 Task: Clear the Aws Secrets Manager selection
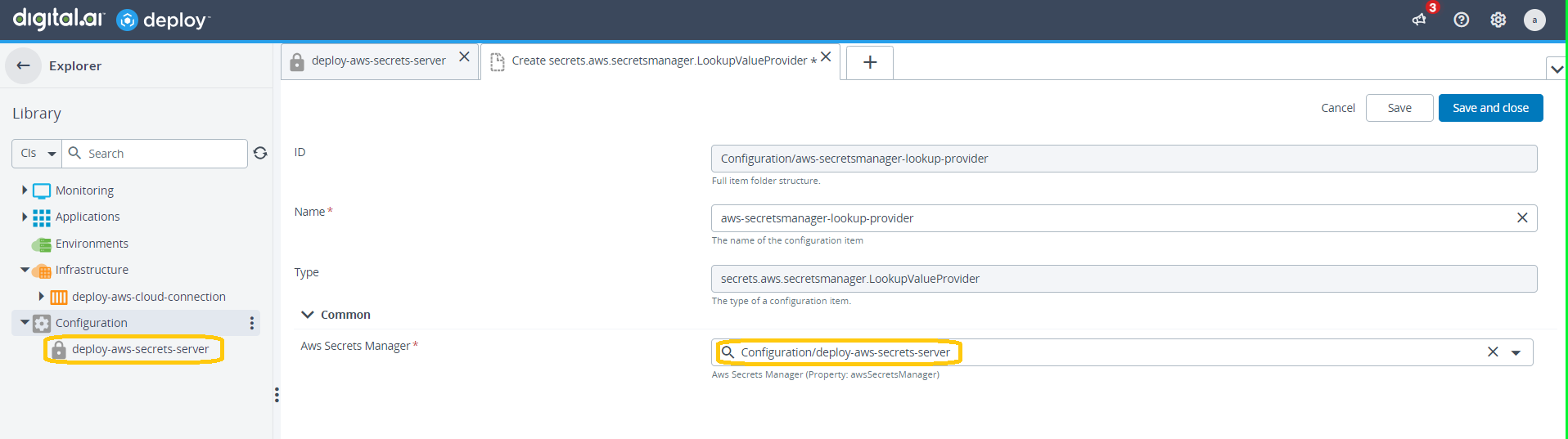point(1492,352)
